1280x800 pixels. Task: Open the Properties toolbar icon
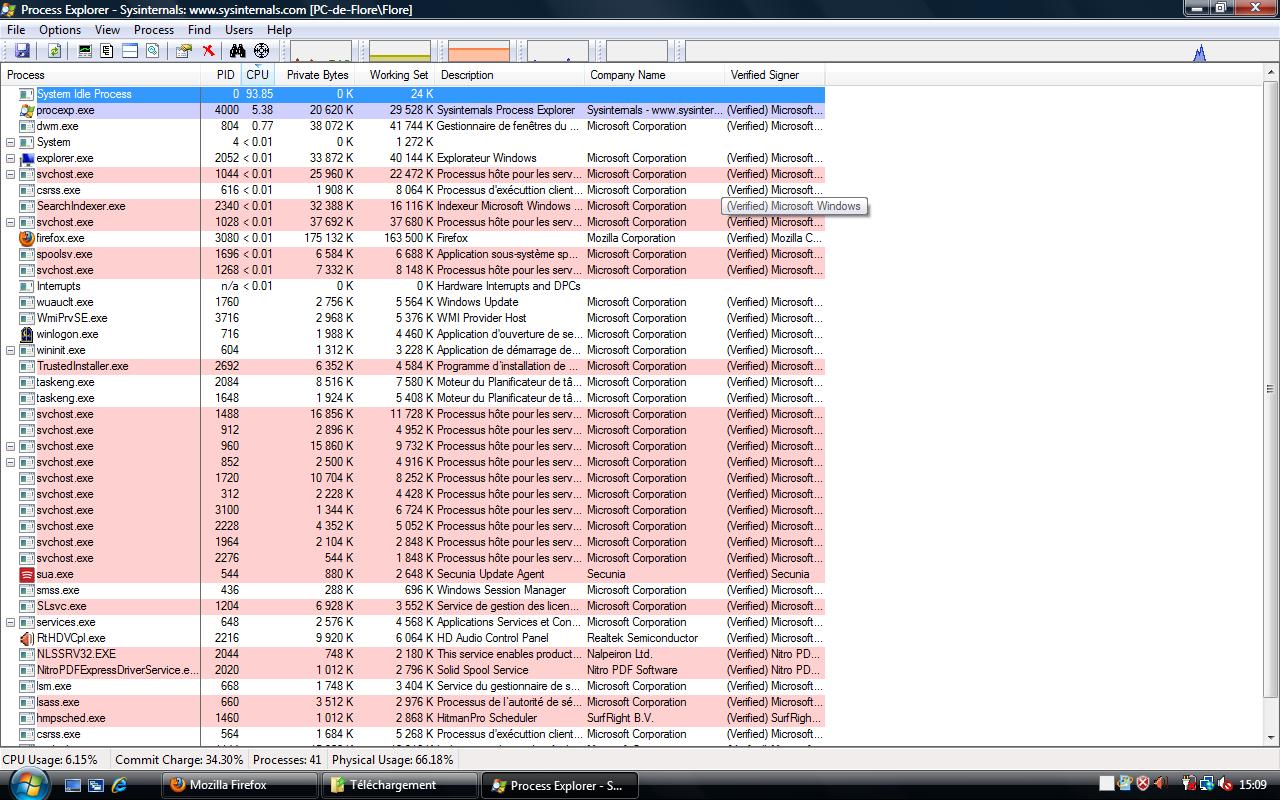coord(184,50)
